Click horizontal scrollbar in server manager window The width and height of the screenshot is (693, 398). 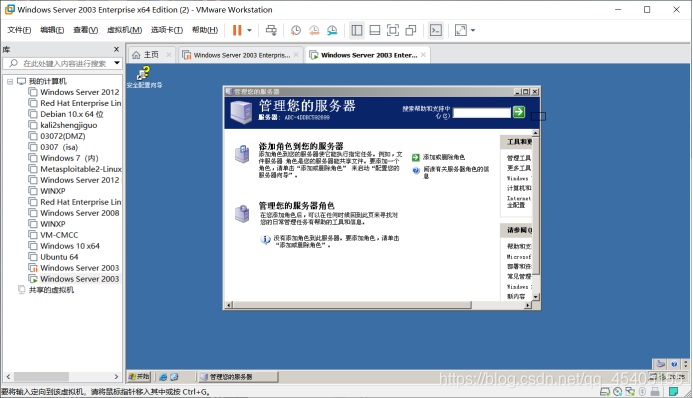352,305
